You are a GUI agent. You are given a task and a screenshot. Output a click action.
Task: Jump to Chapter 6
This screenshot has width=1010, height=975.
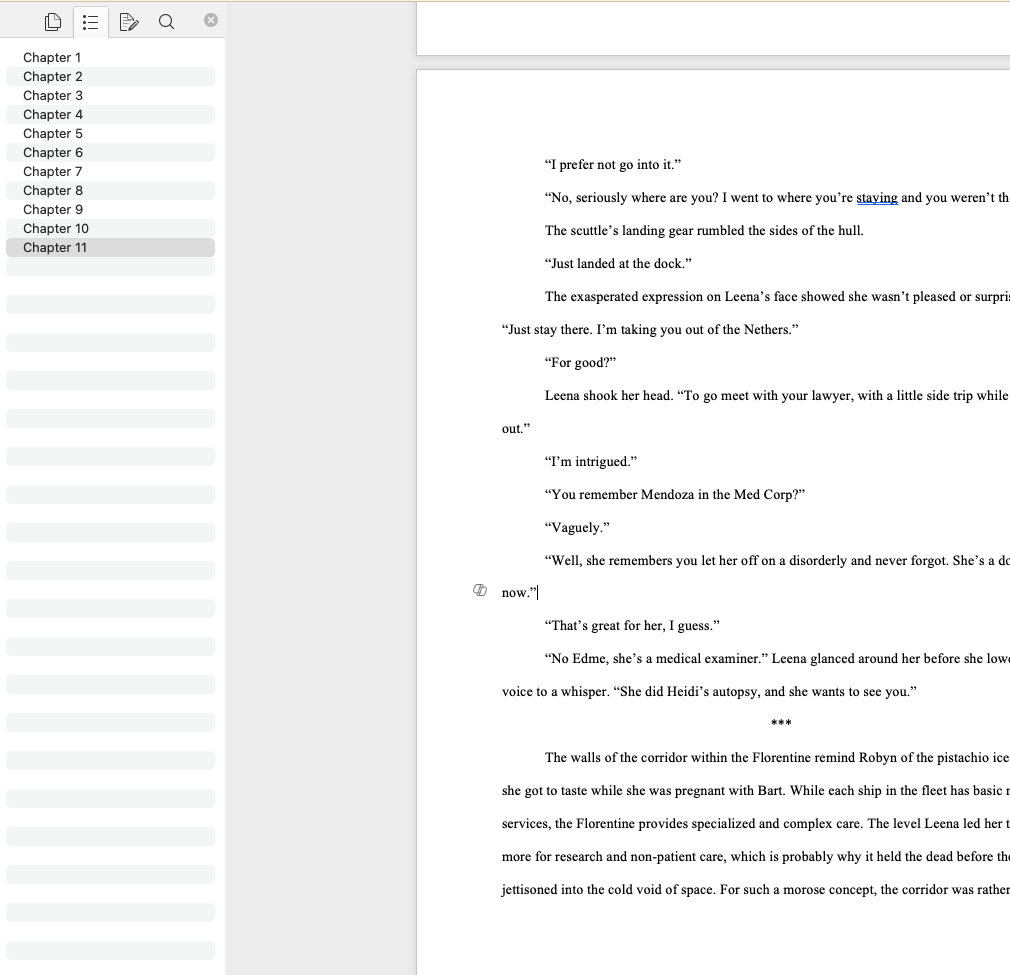pyautogui.click(x=53, y=153)
